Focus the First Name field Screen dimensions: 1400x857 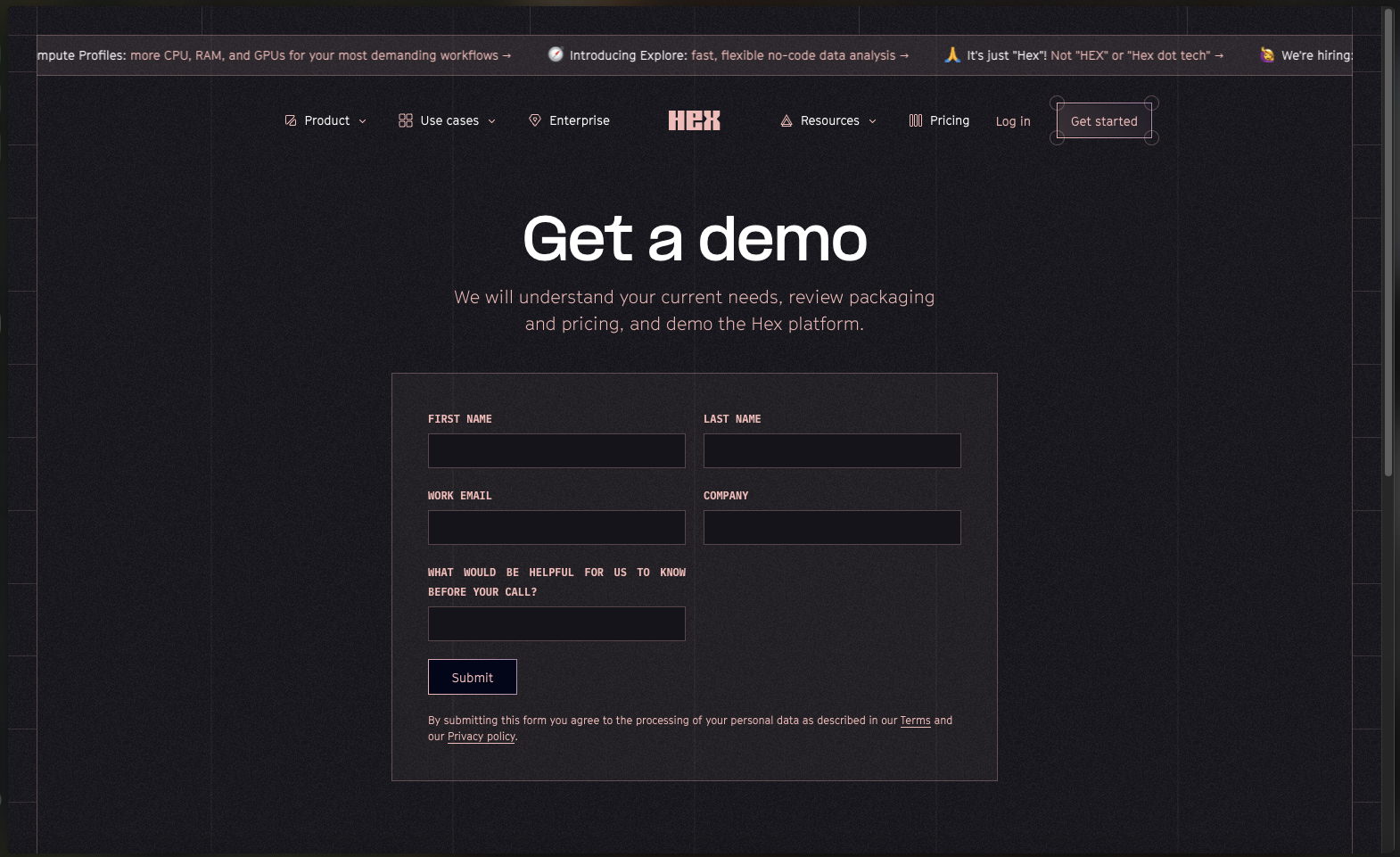point(556,450)
